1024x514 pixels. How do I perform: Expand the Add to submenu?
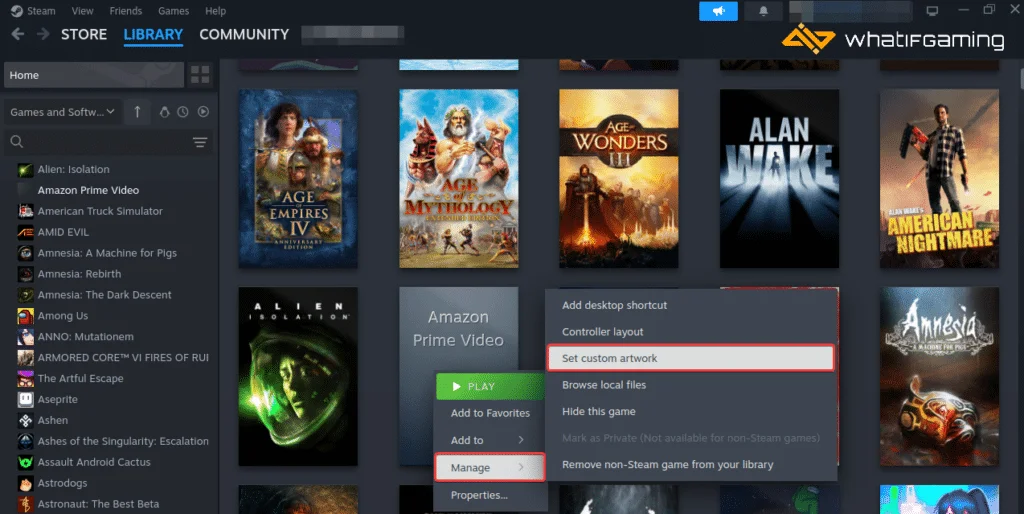(488, 440)
